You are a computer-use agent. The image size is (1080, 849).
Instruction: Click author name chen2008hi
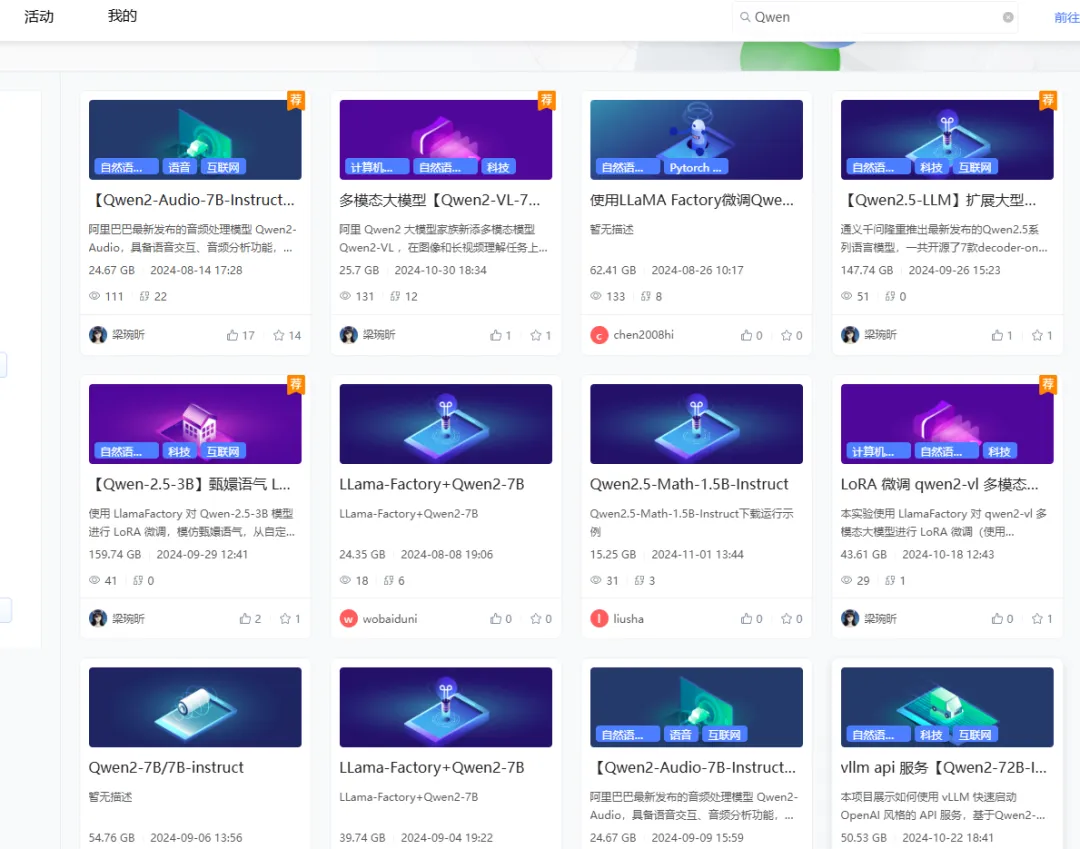[x=643, y=335]
